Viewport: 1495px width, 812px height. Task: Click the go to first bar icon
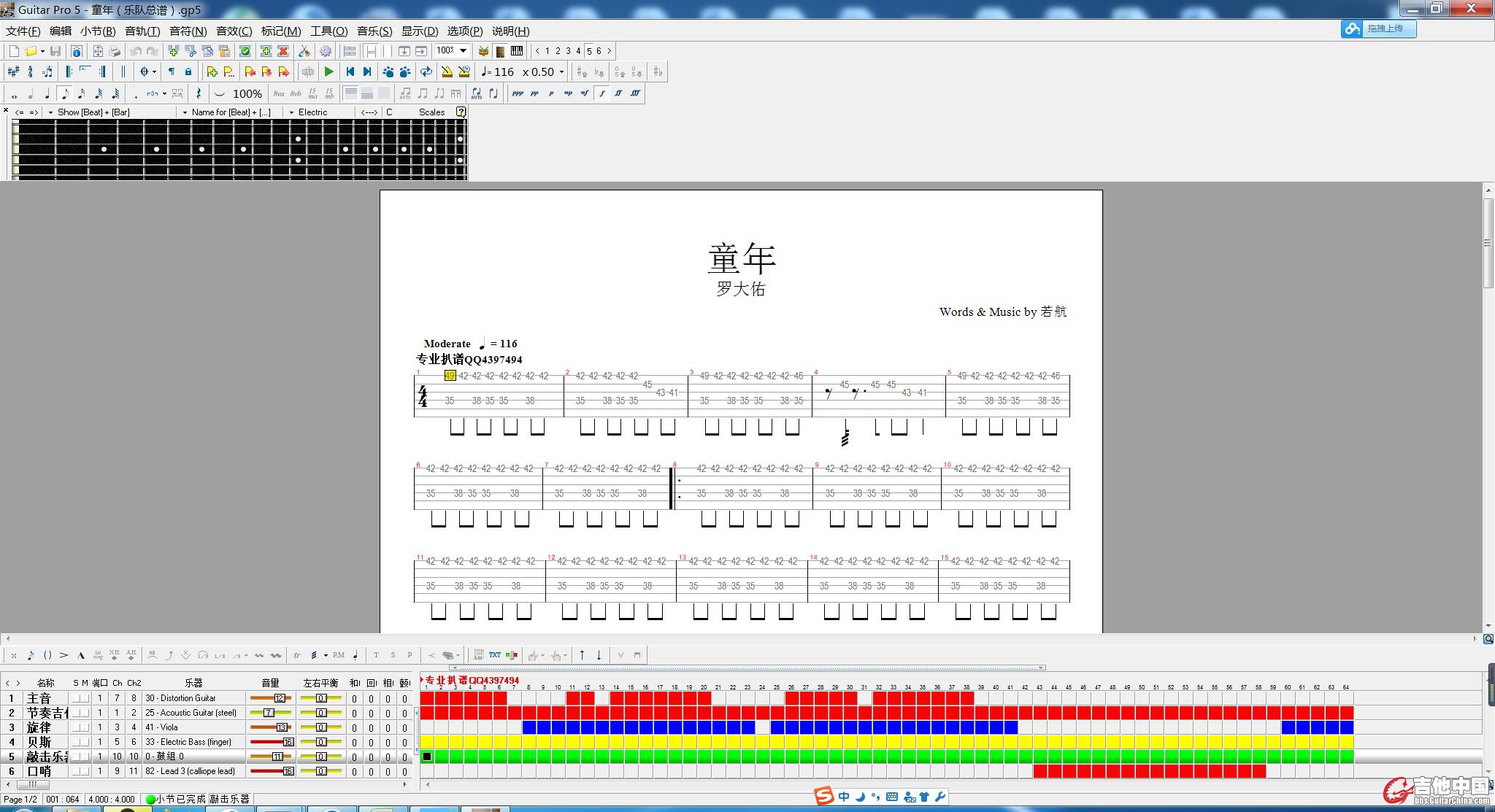click(x=350, y=71)
